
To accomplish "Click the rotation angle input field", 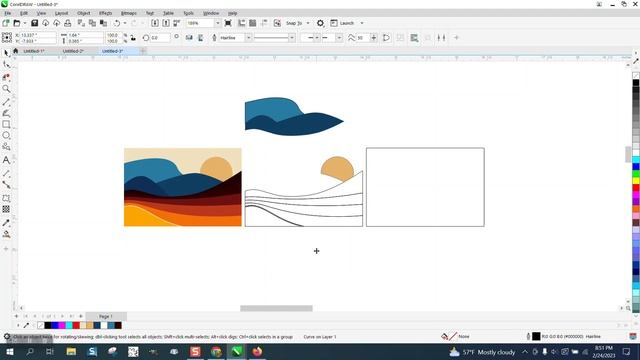I will [160, 38].
